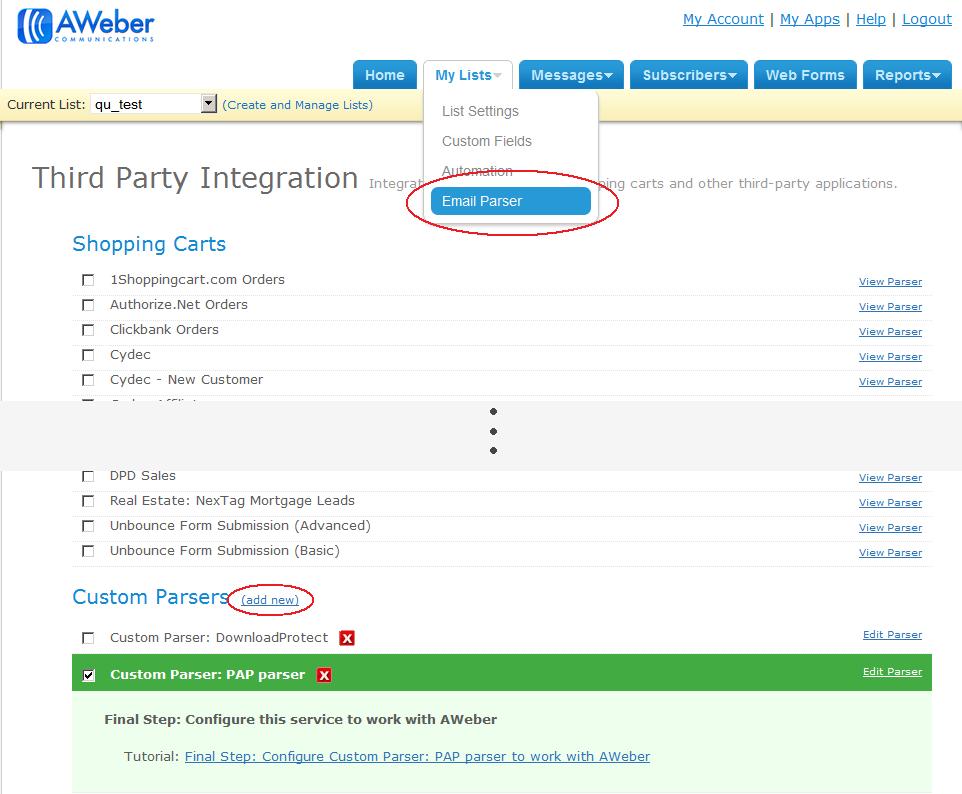Expand the Messages menu
The image size is (962, 794).
click(x=571, y=75)
